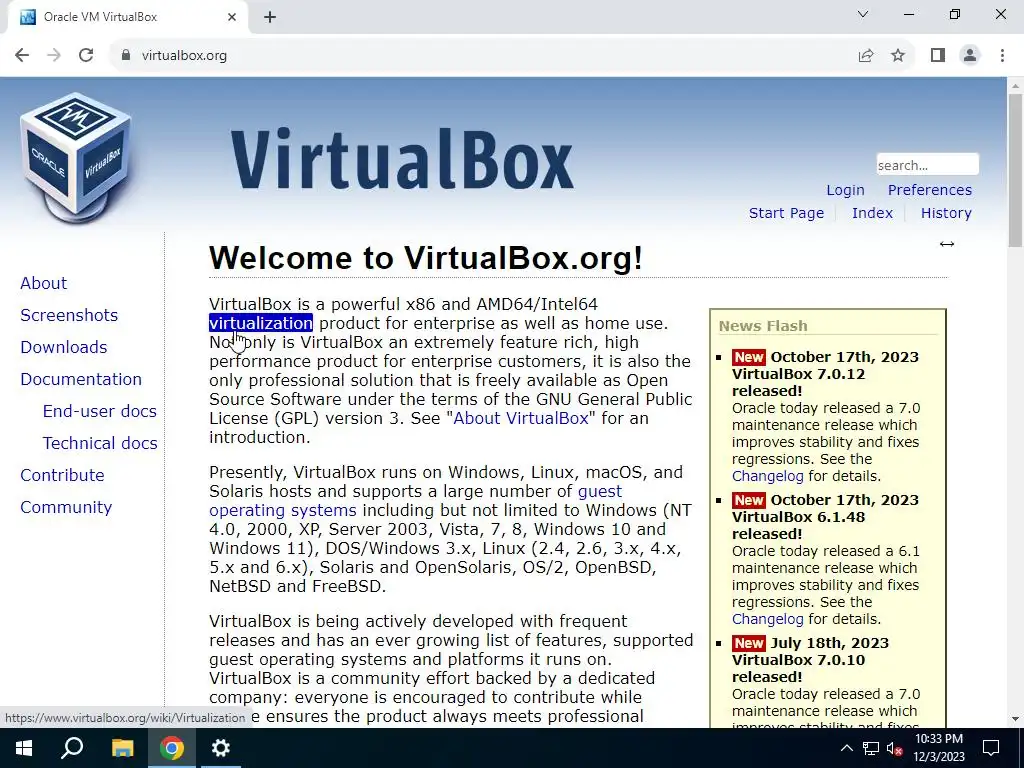Open Technical docs link

pyautogui.click(x=100, y=443)
